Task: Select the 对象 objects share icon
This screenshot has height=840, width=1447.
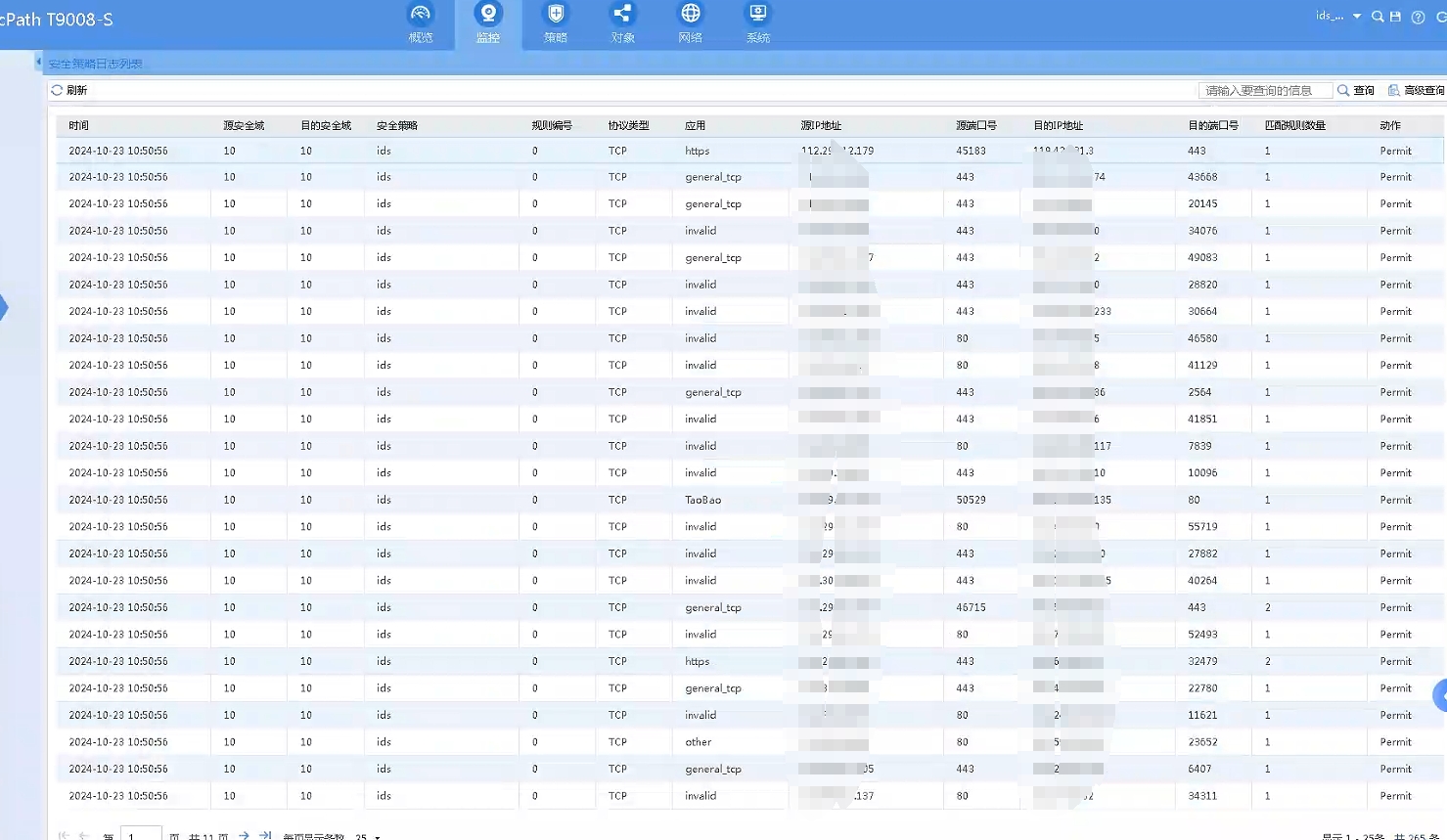Action: tap(622, 22)
